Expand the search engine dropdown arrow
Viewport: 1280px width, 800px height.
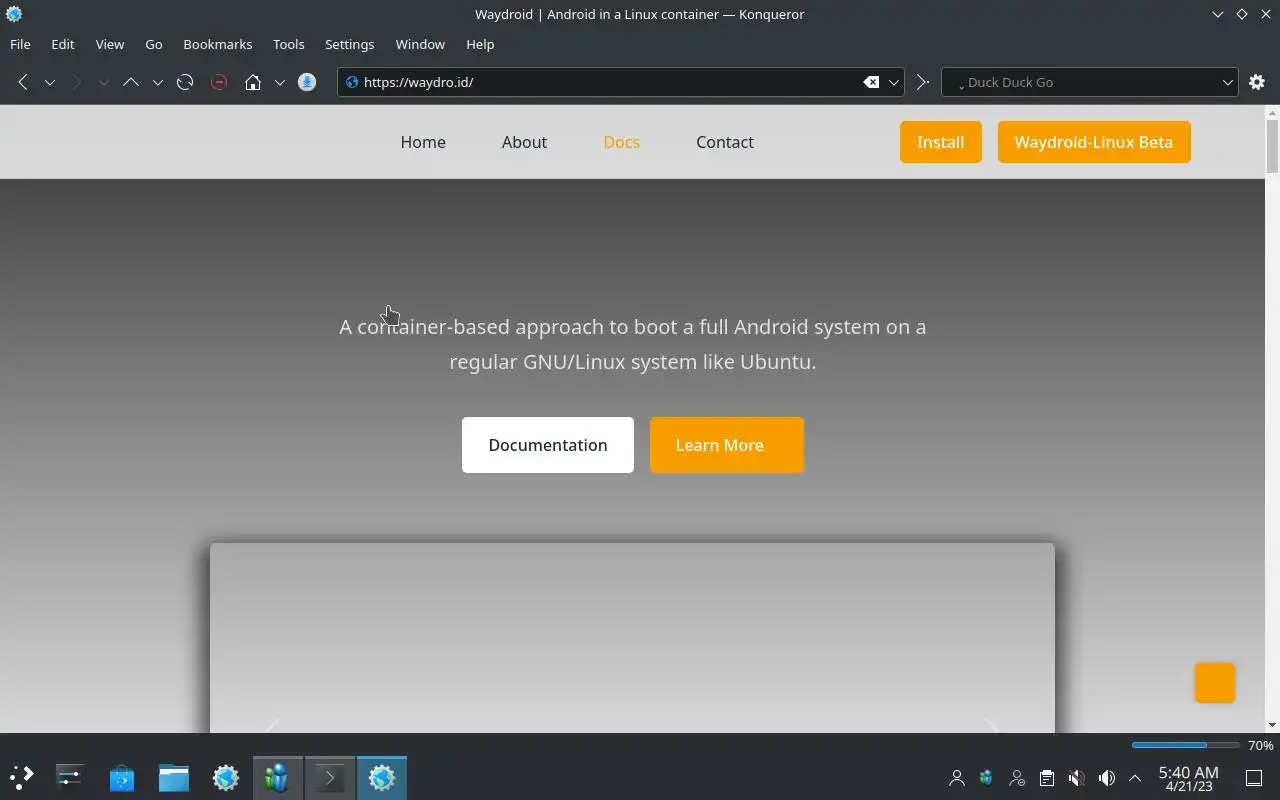(1228, 82)
